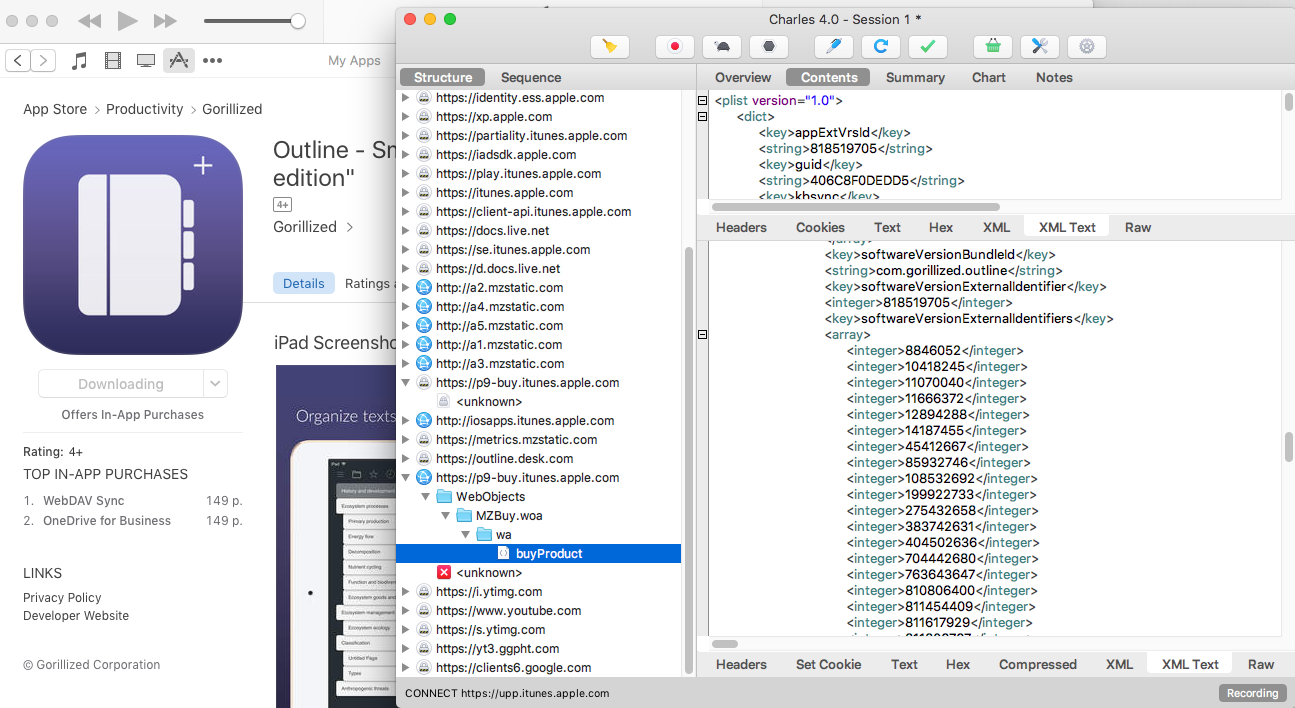Screen dimensions: 1295x708
Task: Click the response pane vertical scrollbar
Action: coord(1288,447)
